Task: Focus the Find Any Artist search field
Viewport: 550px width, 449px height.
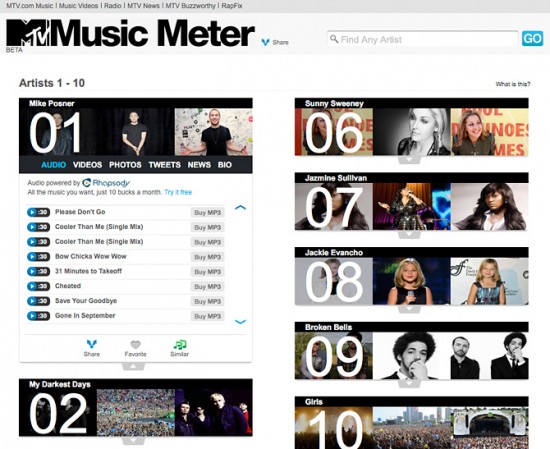Action: [423, 39]
